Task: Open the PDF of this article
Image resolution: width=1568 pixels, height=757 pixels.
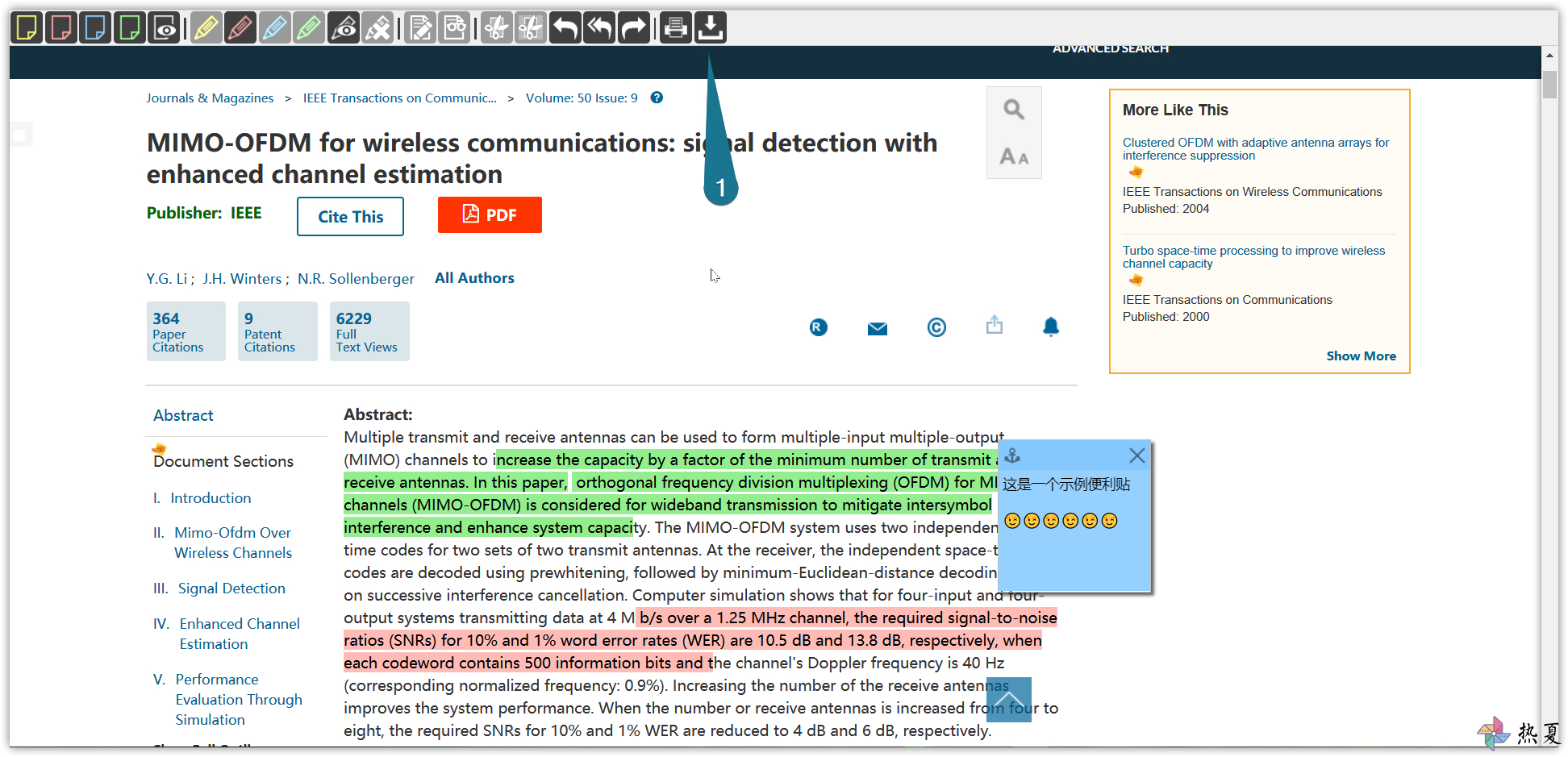Action: [490, 215]
